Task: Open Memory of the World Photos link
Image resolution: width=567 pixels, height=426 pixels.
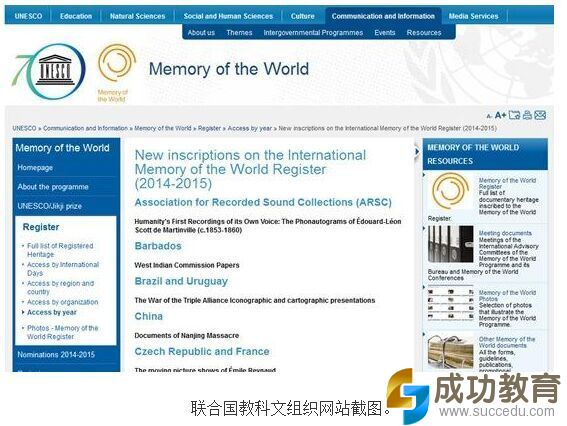Action: tap(507, 296)
